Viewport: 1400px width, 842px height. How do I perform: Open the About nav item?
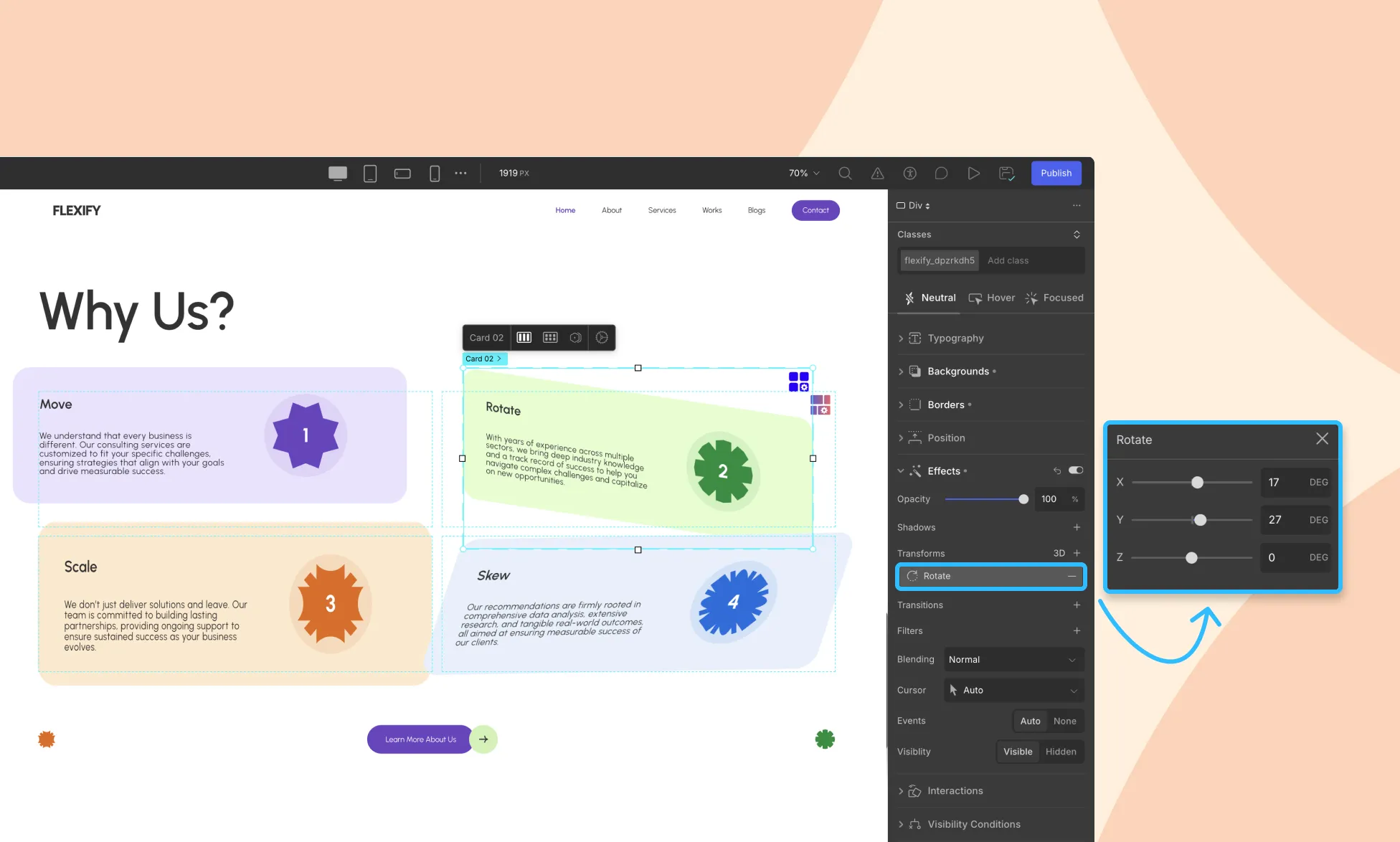(612, 210)
